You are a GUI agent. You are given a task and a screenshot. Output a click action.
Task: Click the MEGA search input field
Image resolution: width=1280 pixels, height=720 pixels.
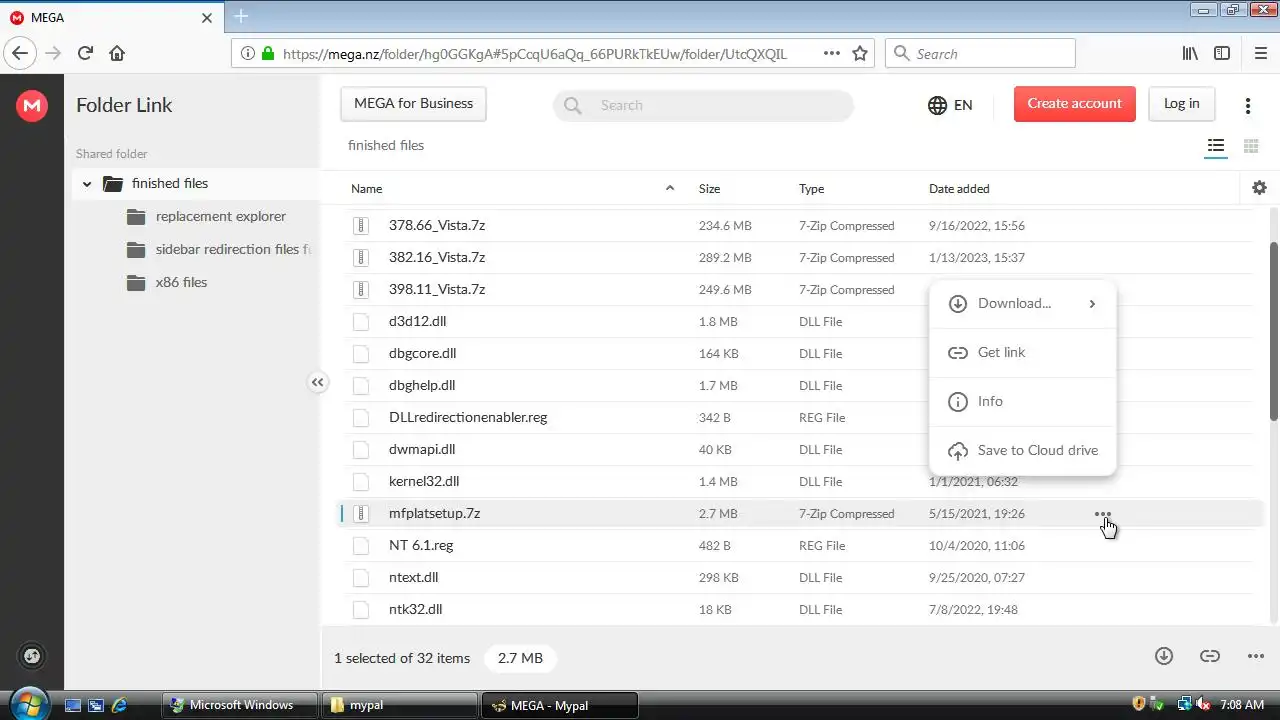703,105
